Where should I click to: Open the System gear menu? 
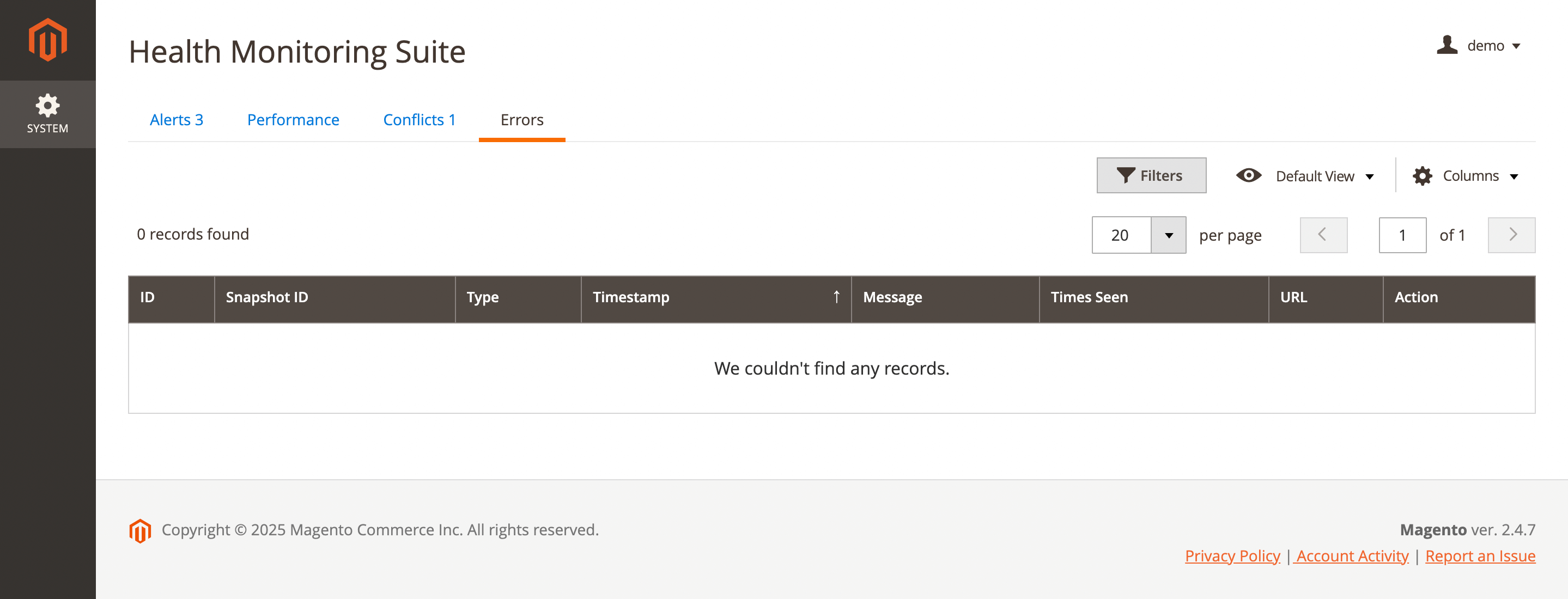tap(47, 114)
